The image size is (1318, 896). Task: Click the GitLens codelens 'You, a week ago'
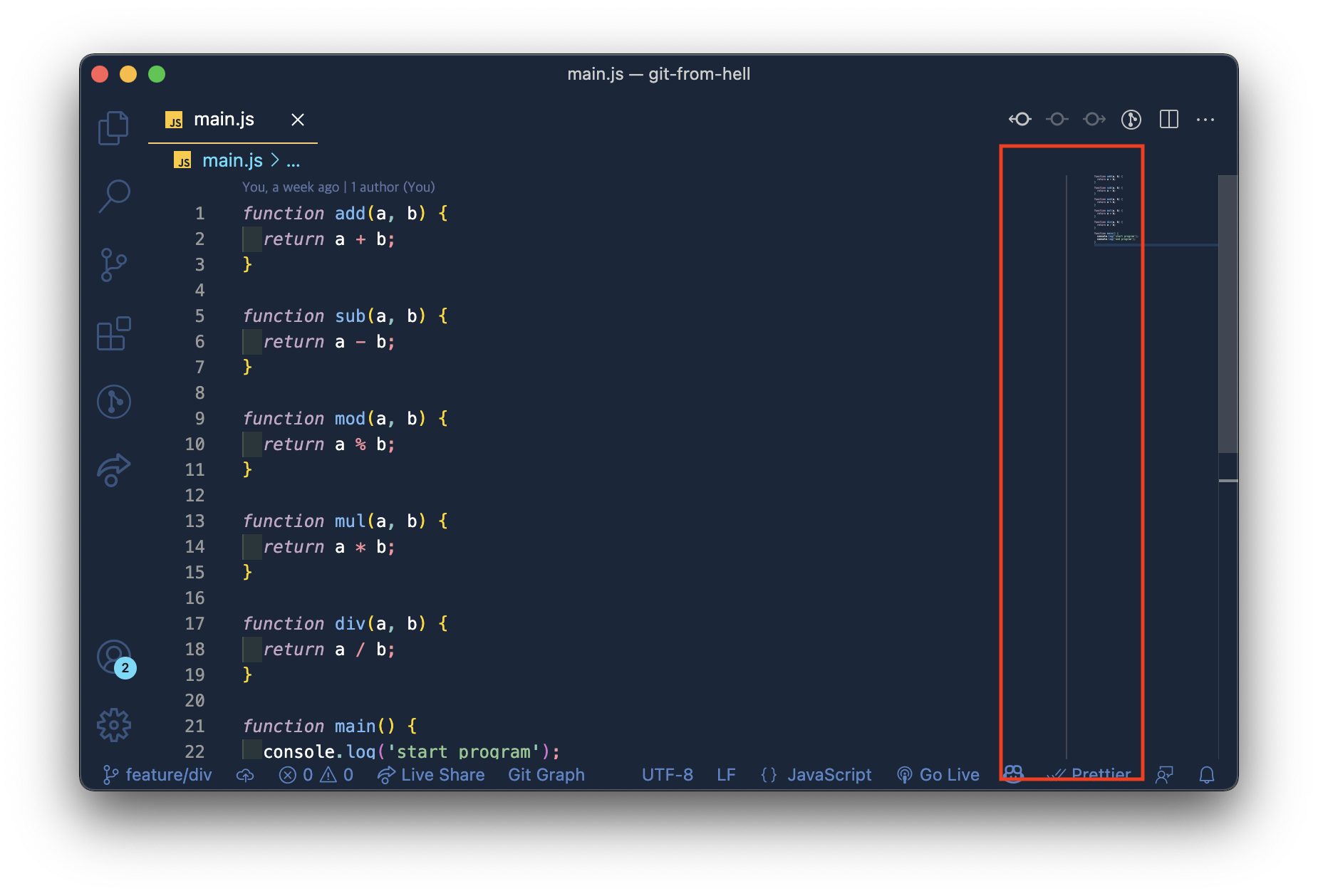point(291,187)
